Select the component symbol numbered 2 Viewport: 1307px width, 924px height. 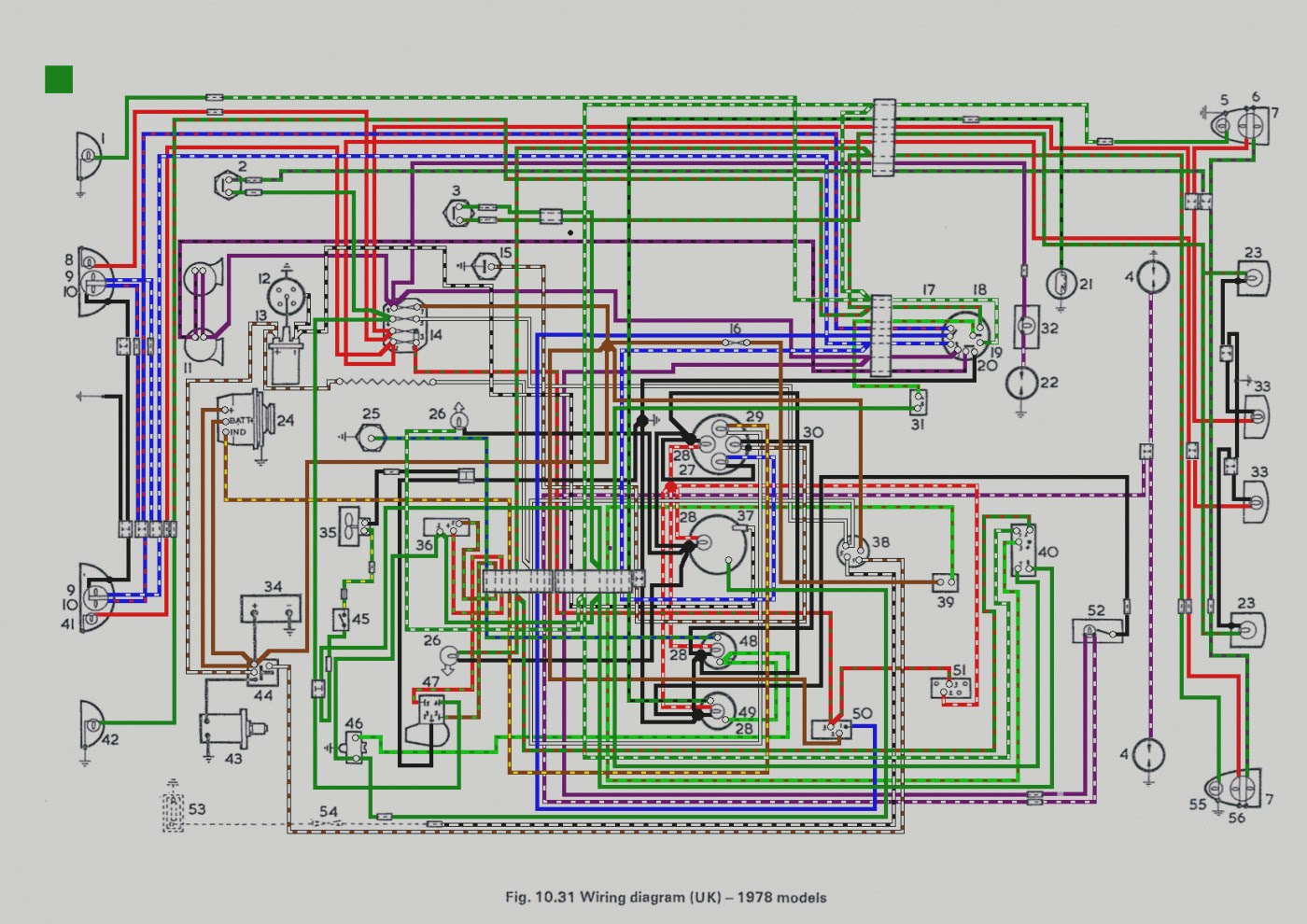coord(227,184)
